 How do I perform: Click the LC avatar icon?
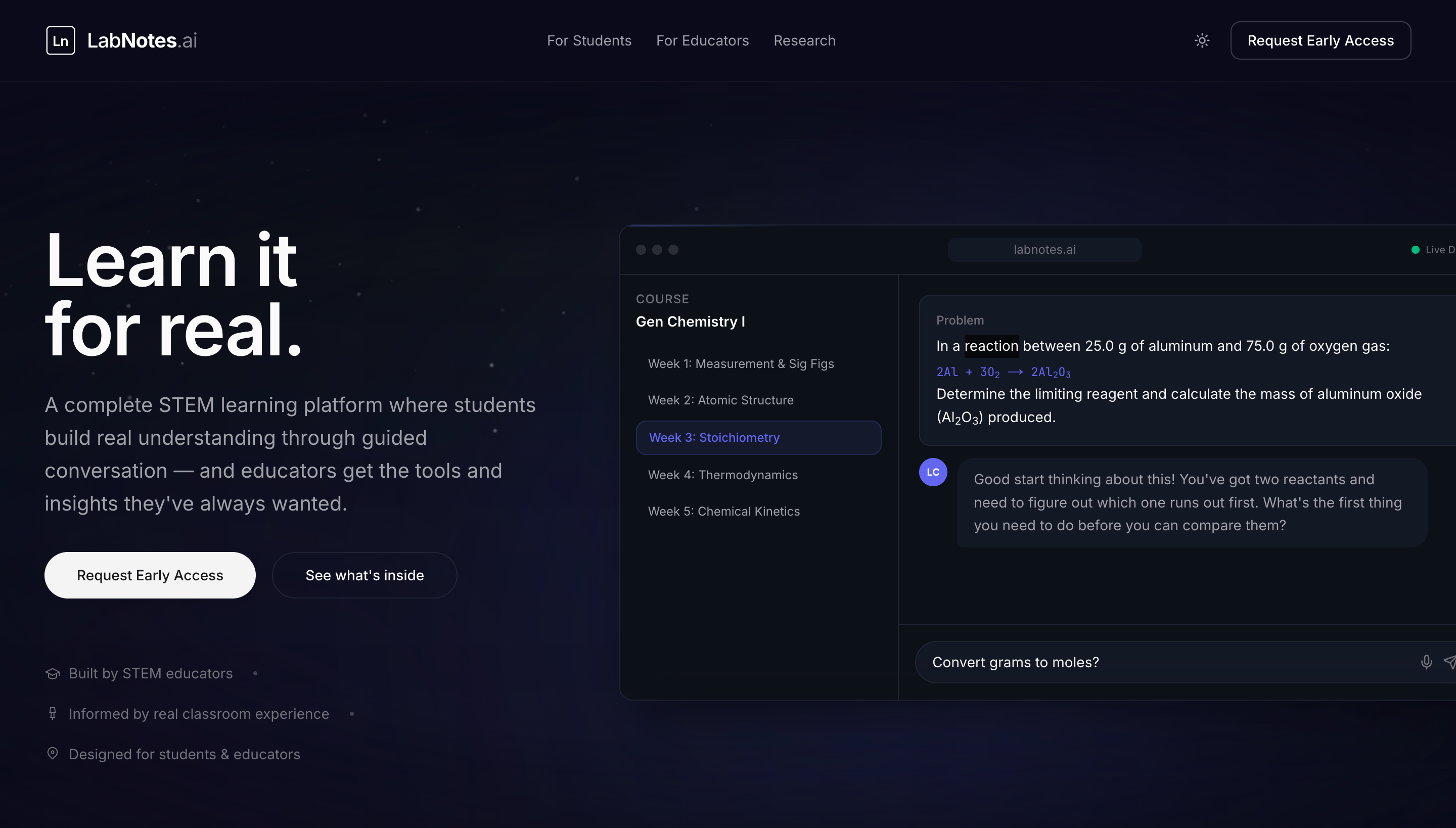[933, 472]
